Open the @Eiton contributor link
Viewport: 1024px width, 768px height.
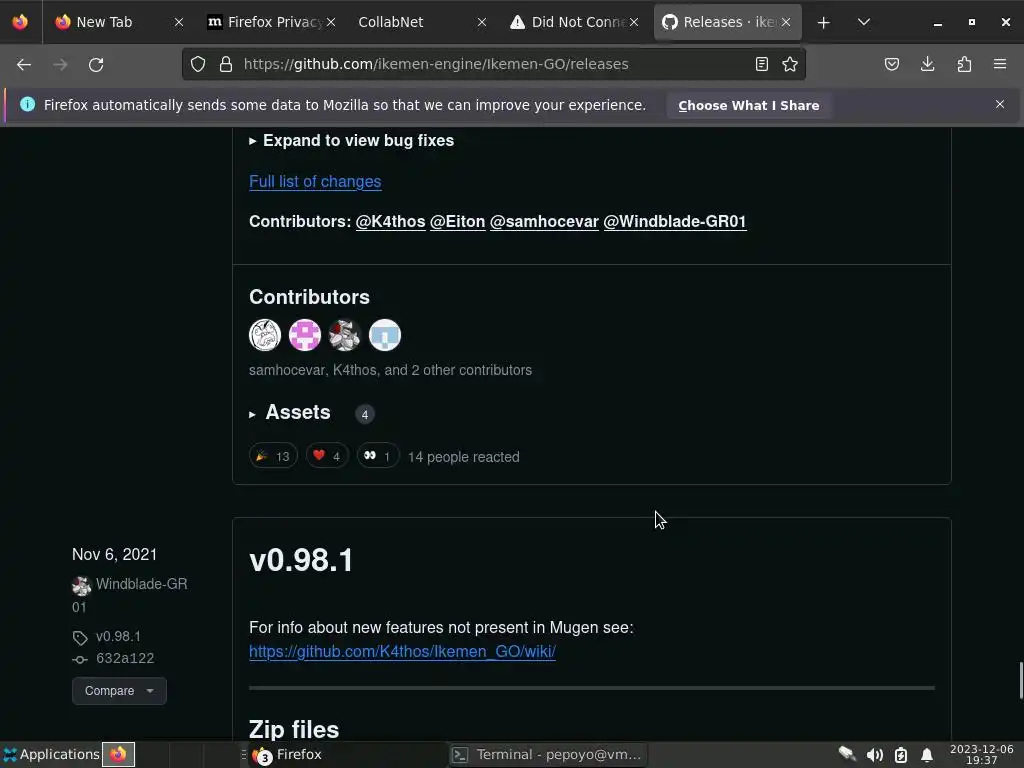(x=457, y=221)
